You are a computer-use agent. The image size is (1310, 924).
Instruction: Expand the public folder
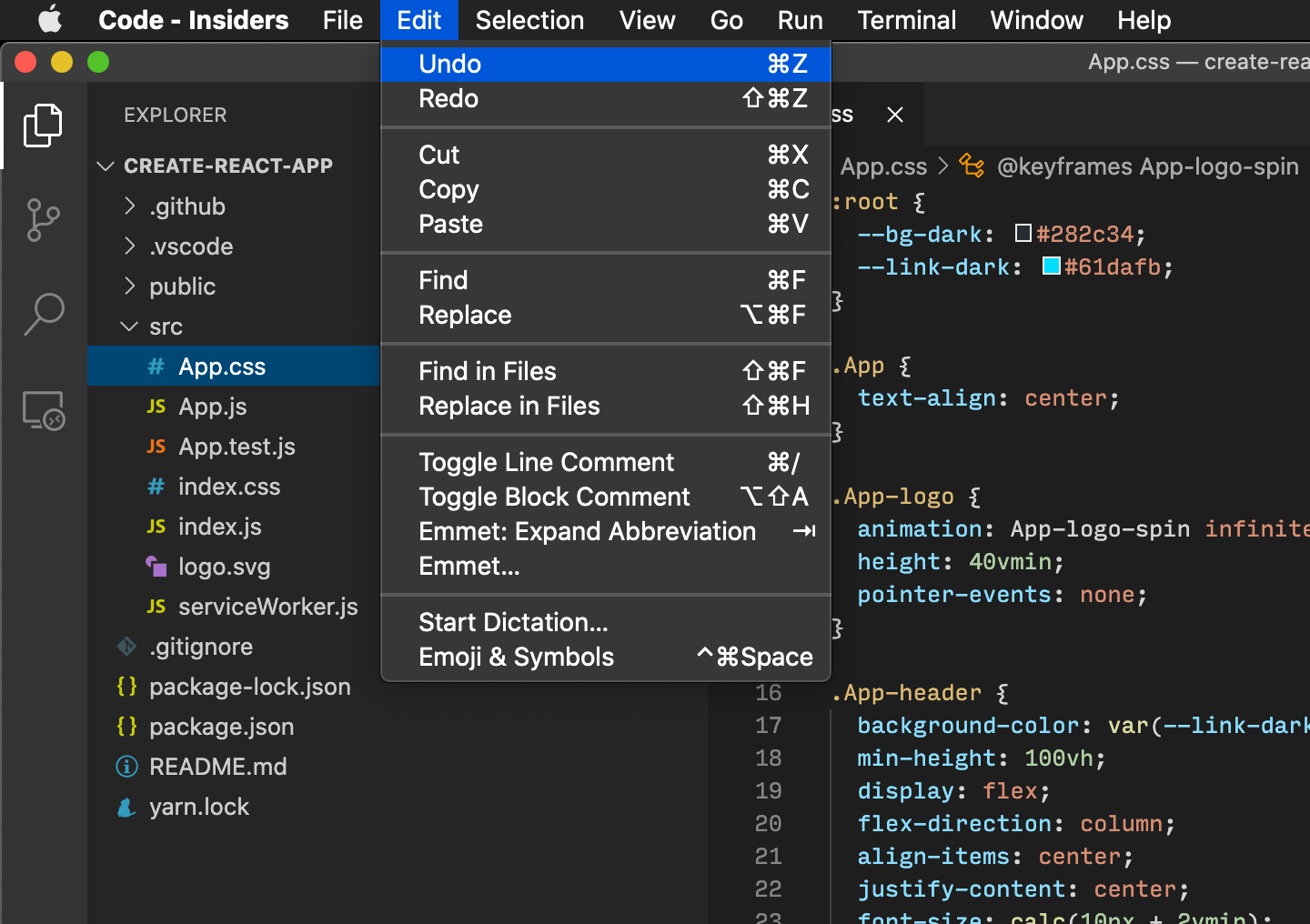(x=130, y=286)
